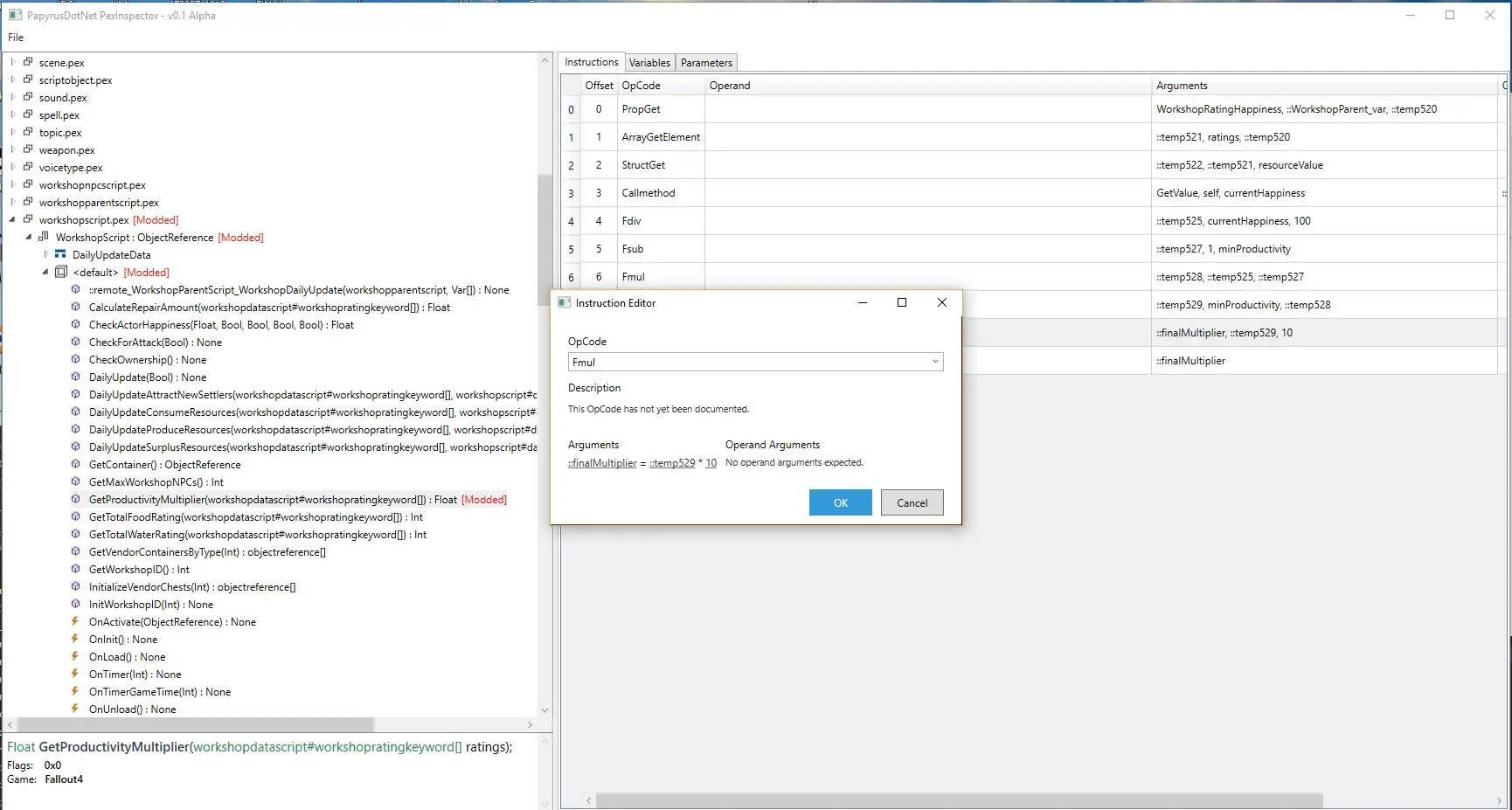Switch to the Parameters tab
This screenshot has width=1512, height=810.
click(x=705, y=62)
